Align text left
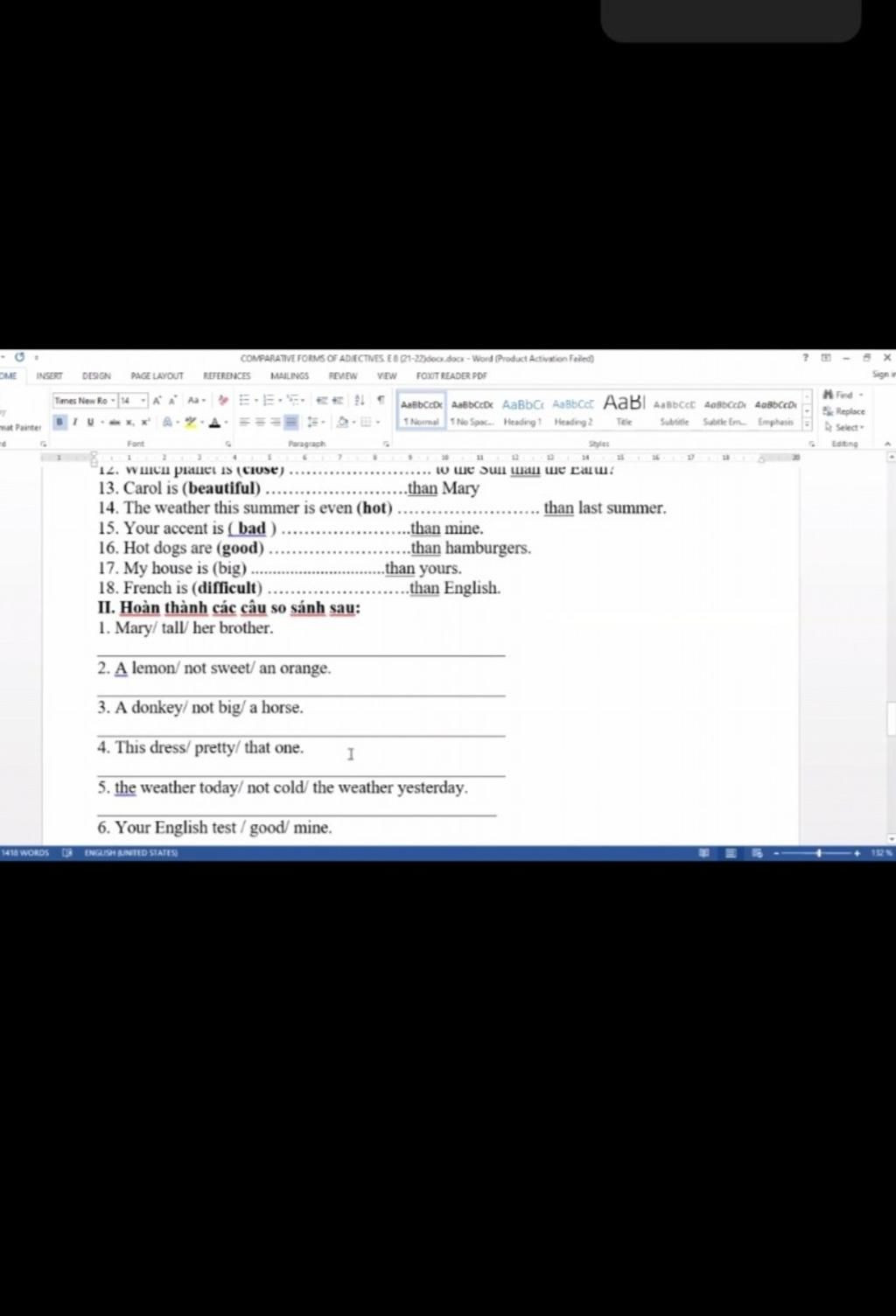 click(x=245, y=422)
